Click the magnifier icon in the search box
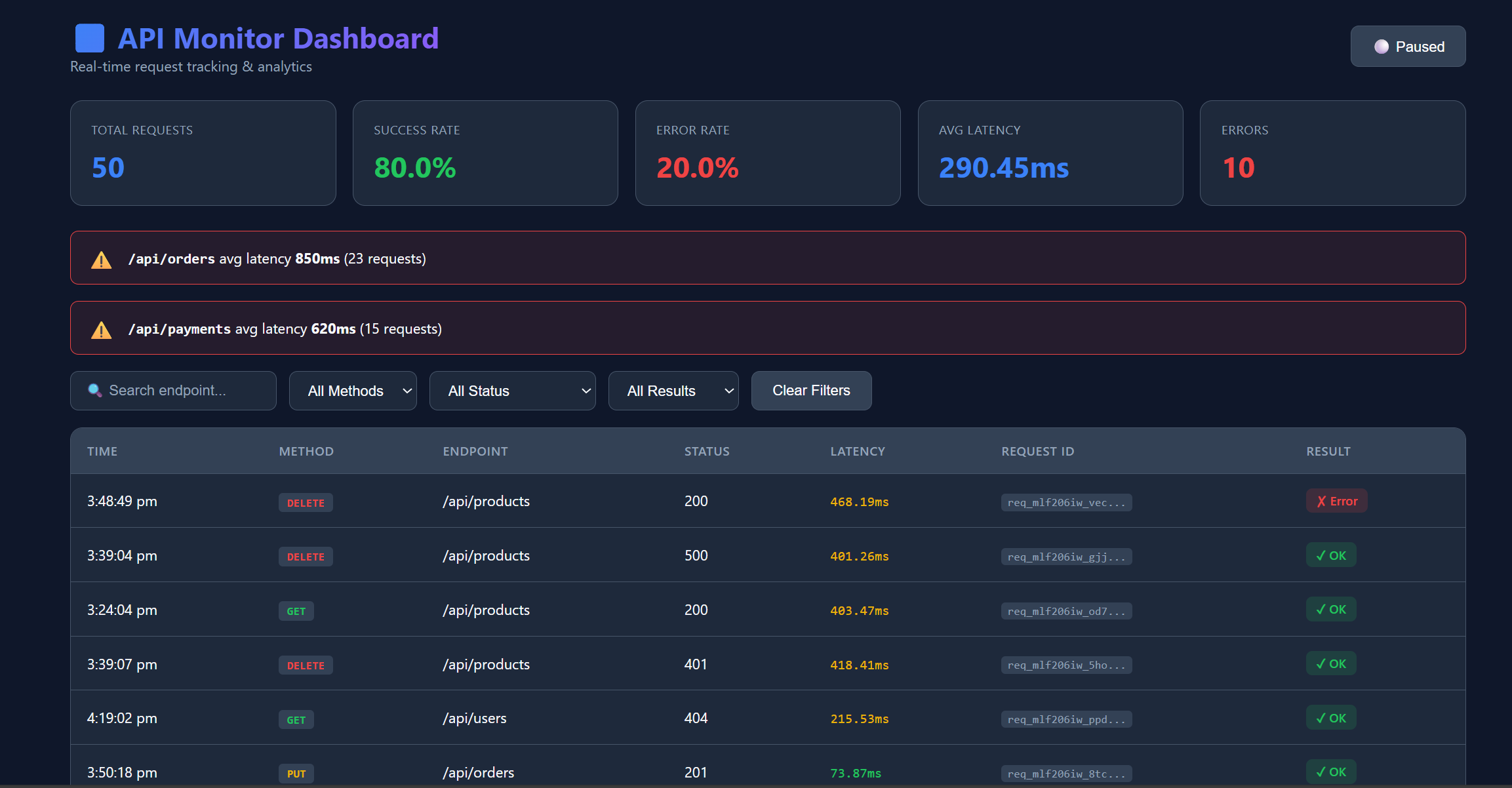 (x=94, y=390)
